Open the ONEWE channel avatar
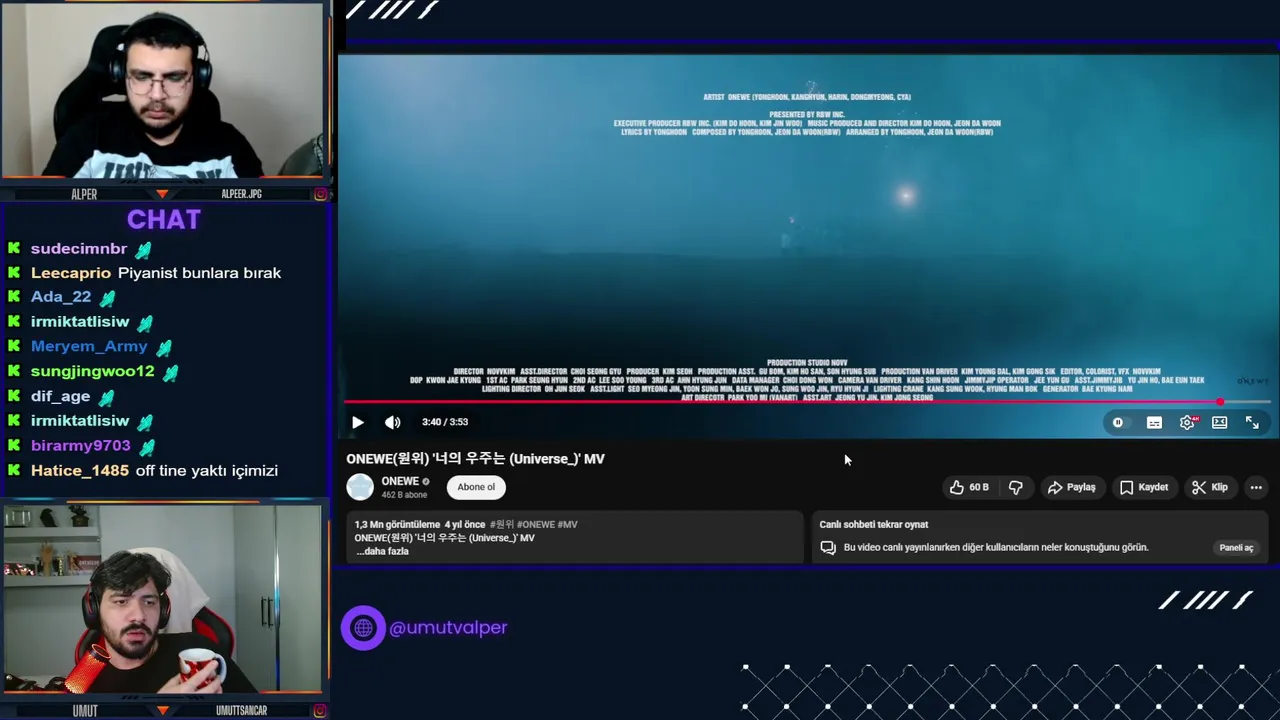 360,487
